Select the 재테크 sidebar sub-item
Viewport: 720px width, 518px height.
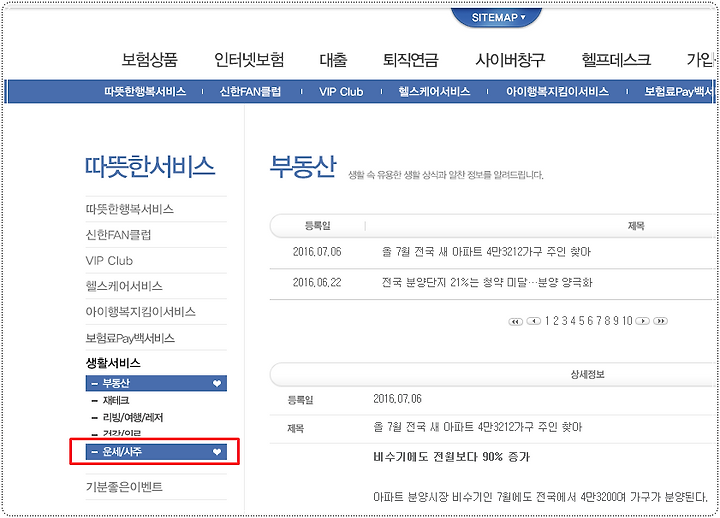pyautogui.click(x=115, y=400)
